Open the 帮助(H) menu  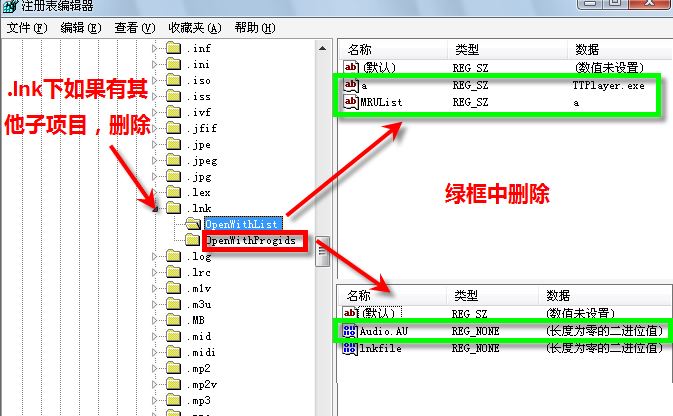click(x=255, y=28)
